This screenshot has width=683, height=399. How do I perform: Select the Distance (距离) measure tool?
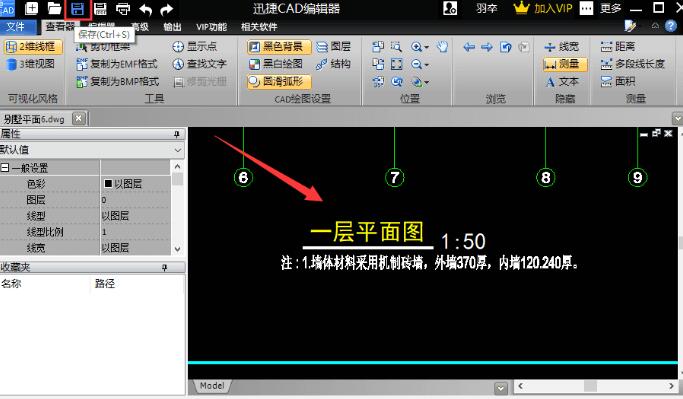pyautogui.click(x=618, y=46)
